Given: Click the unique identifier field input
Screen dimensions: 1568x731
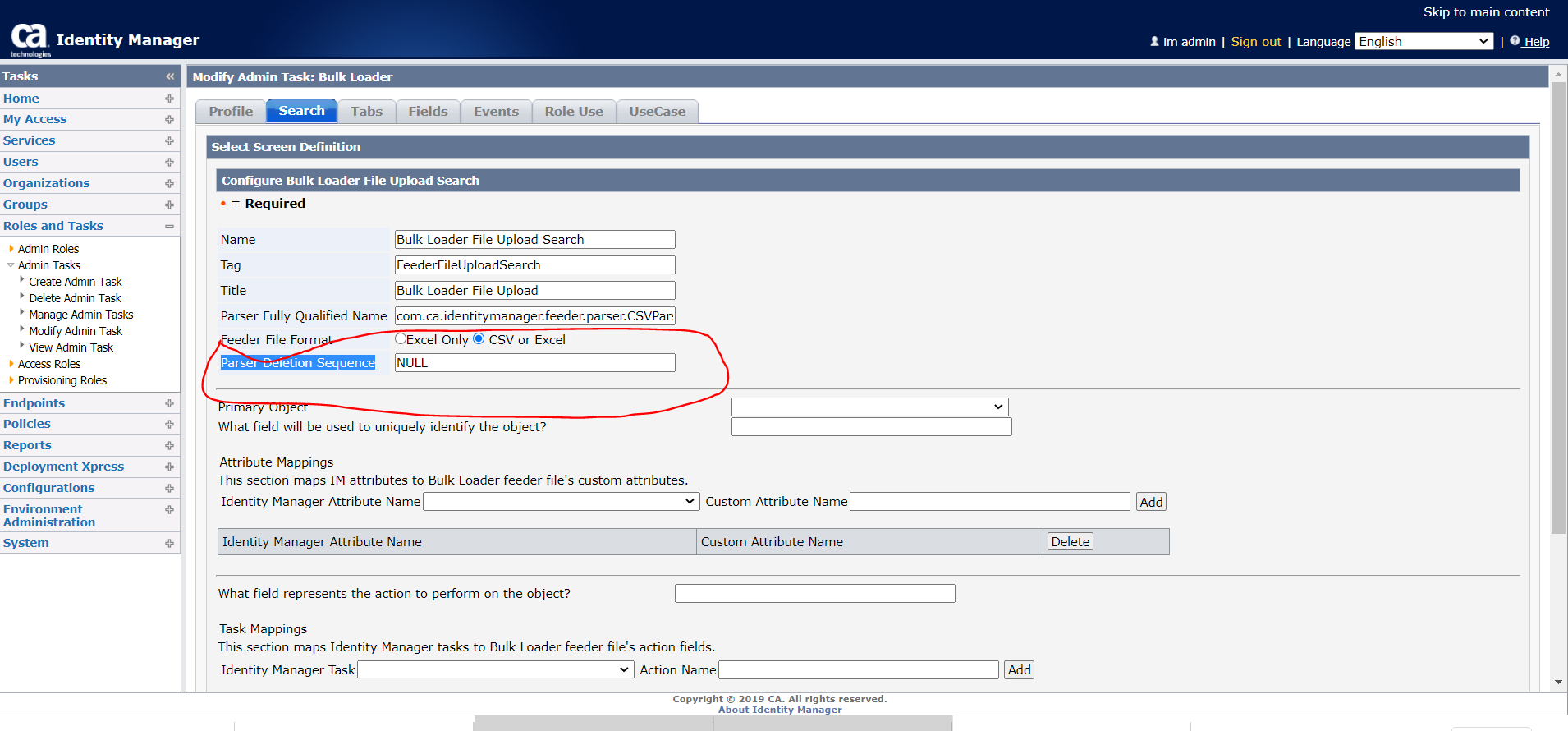Looking at the screenshot, I should 872,426.
